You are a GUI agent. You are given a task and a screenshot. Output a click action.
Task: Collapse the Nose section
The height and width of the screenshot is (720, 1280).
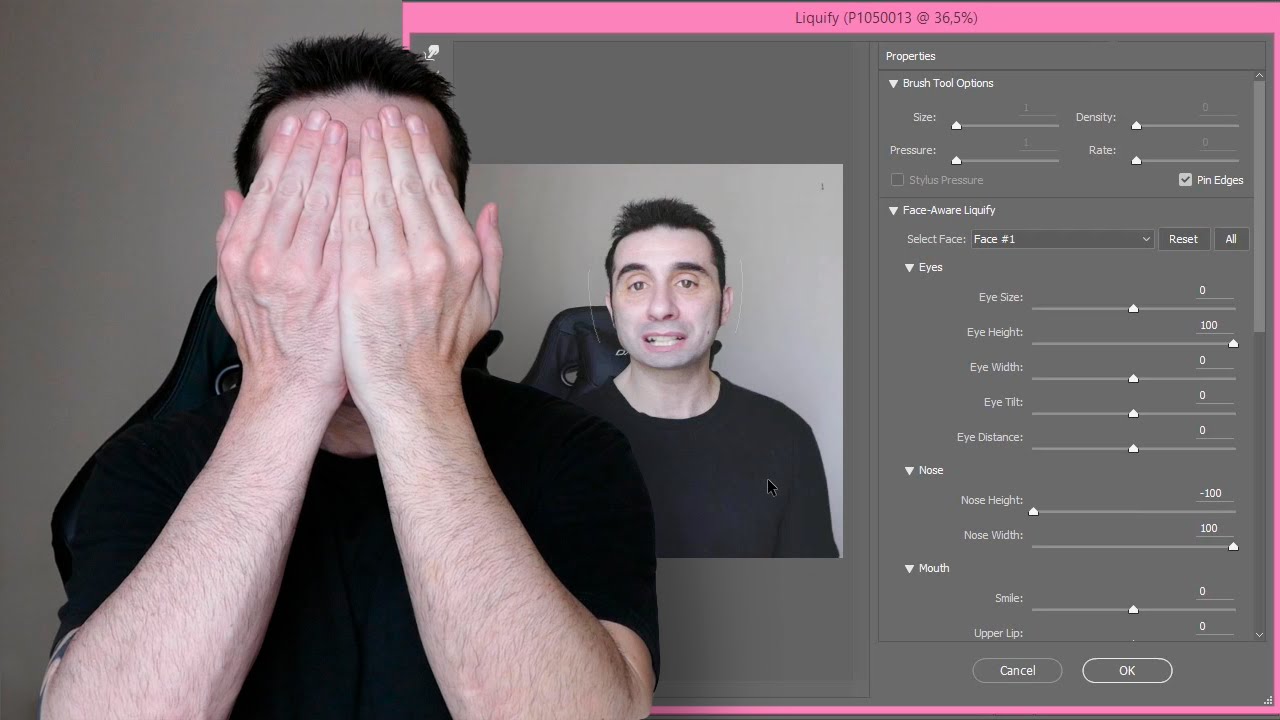[910, 471]
